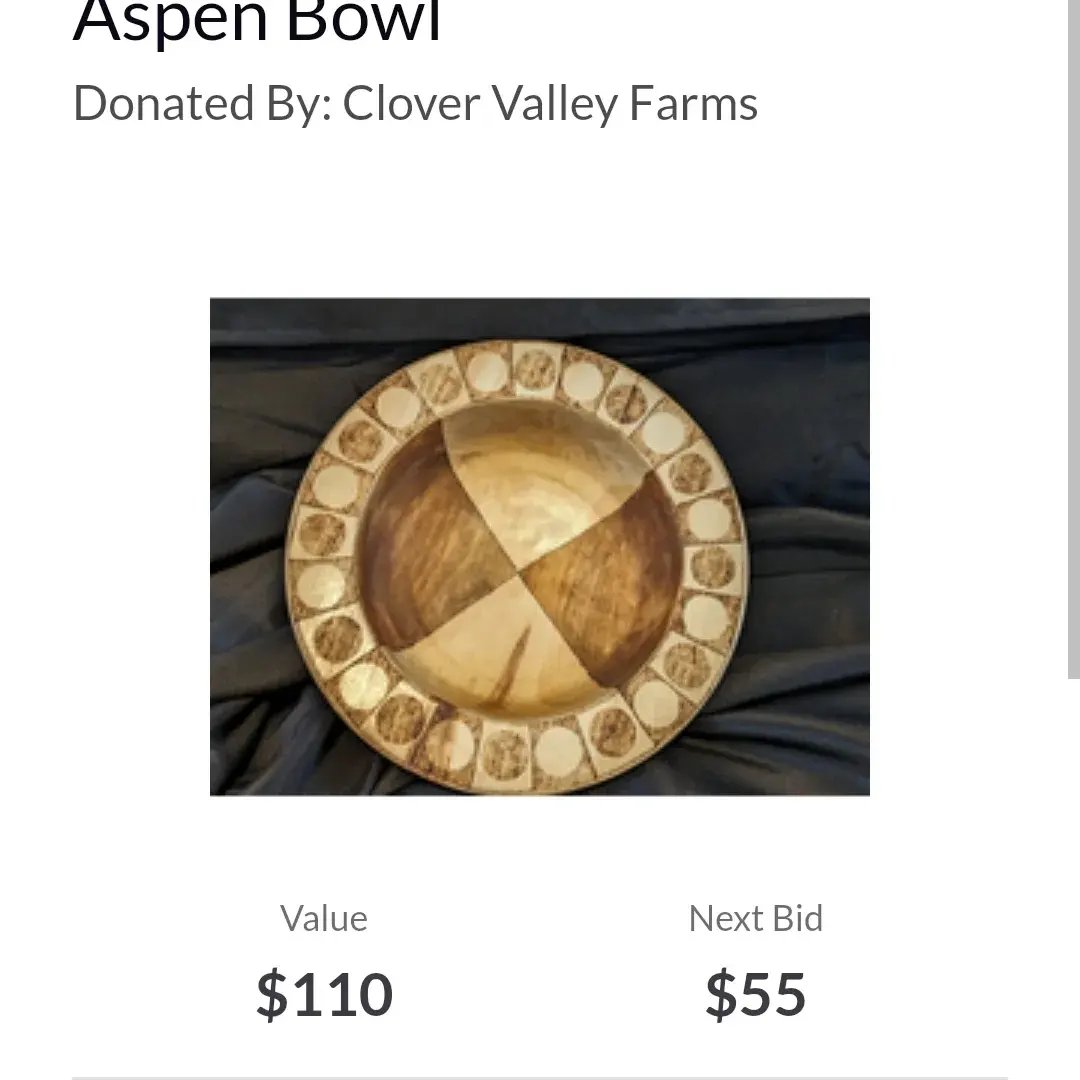Screen dimensions: 1080x1080
Task: Click the "Value" label
Action: pos(324,918)
